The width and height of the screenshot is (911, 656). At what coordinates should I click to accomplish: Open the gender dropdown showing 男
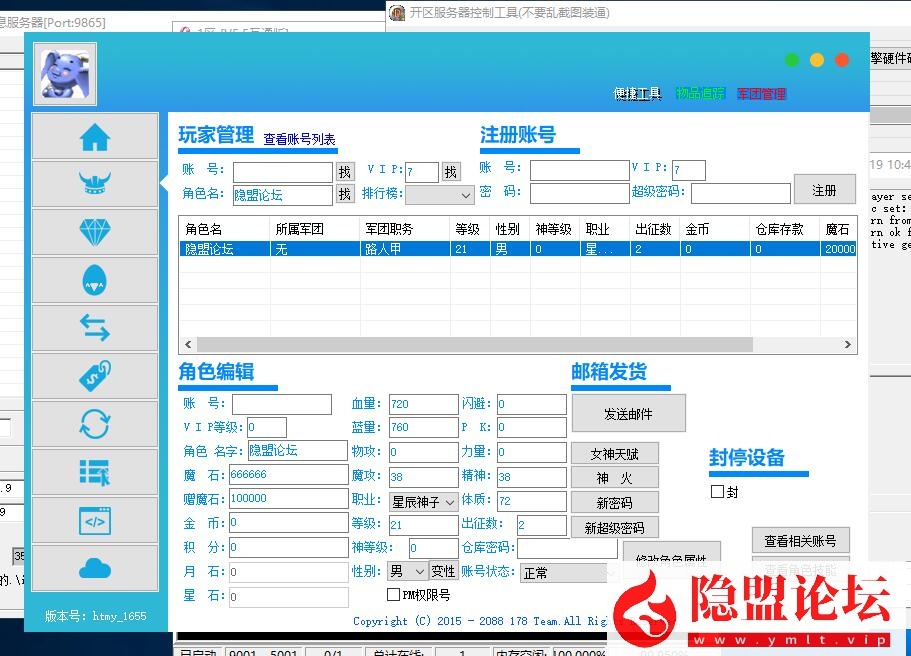(x=409, y=571)
